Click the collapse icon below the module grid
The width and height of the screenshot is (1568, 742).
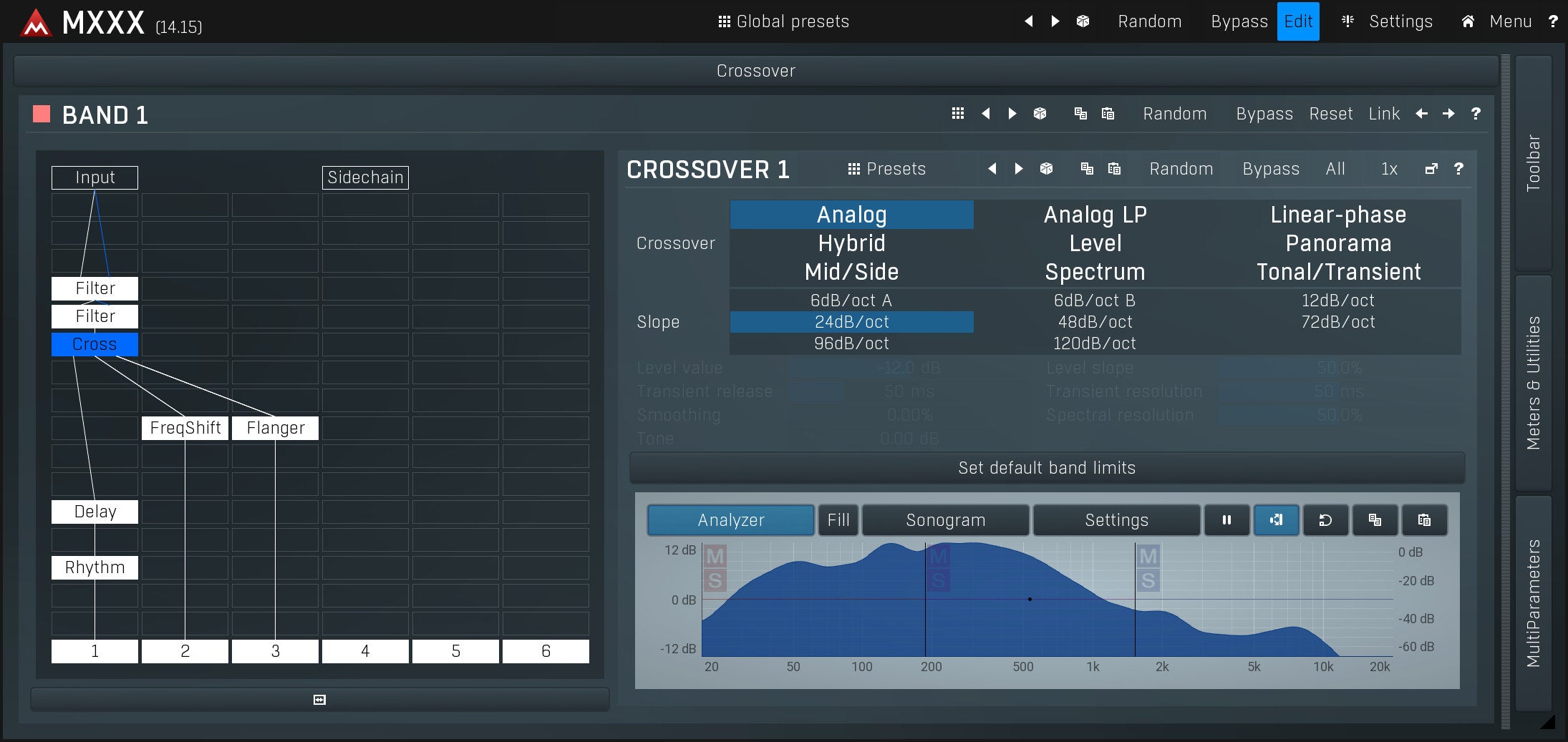(319, 700)
